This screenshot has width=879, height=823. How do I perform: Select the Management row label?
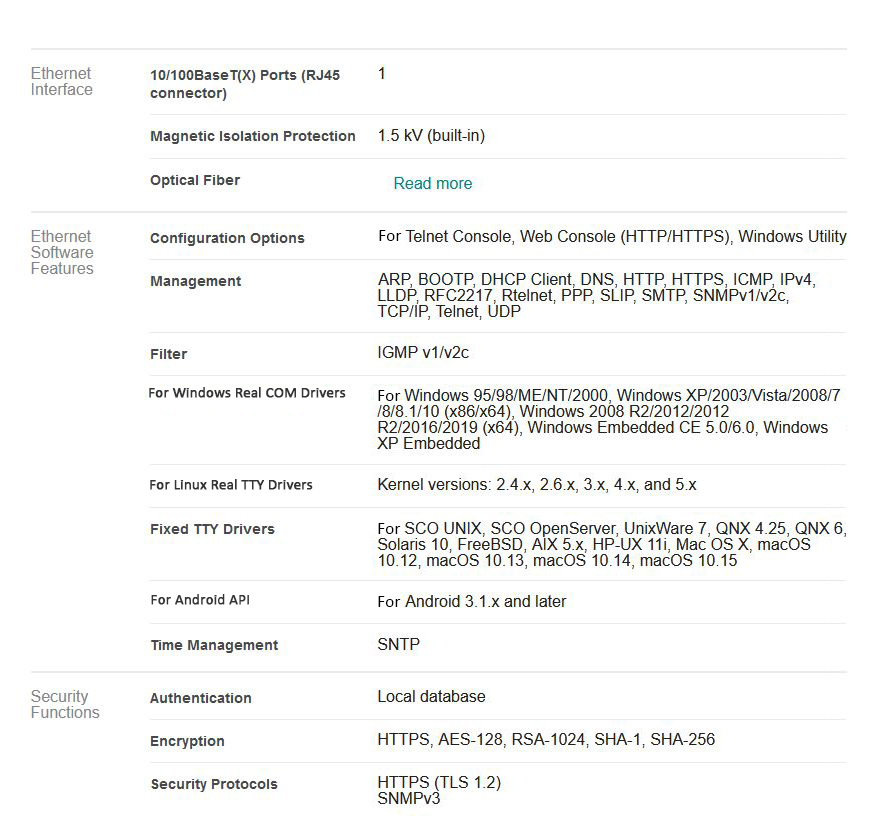tap(195, 282)
